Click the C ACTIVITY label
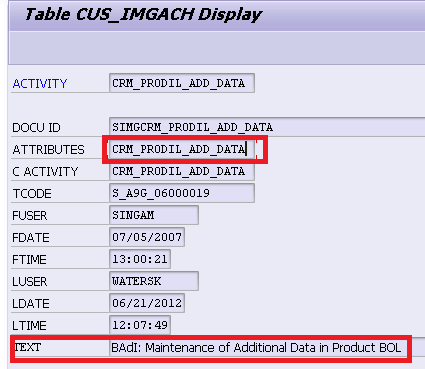 coord(45,172)
